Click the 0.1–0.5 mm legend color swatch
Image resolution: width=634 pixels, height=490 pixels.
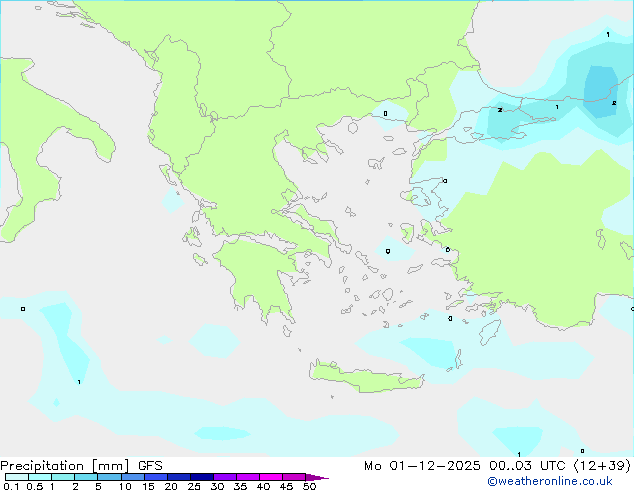coord(17,477)
